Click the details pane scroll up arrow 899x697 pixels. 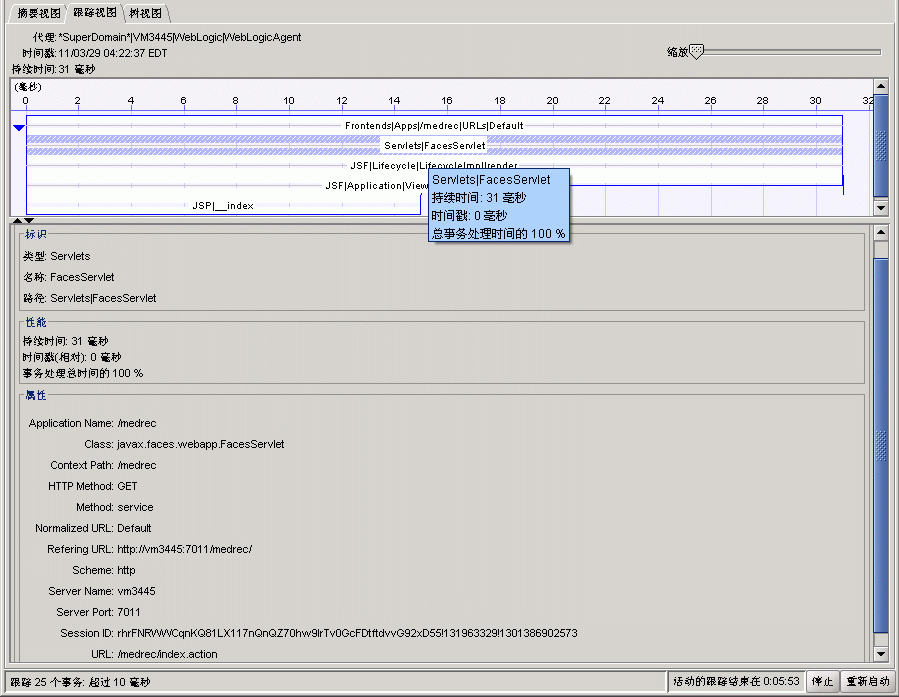click(x=881, y=233)
